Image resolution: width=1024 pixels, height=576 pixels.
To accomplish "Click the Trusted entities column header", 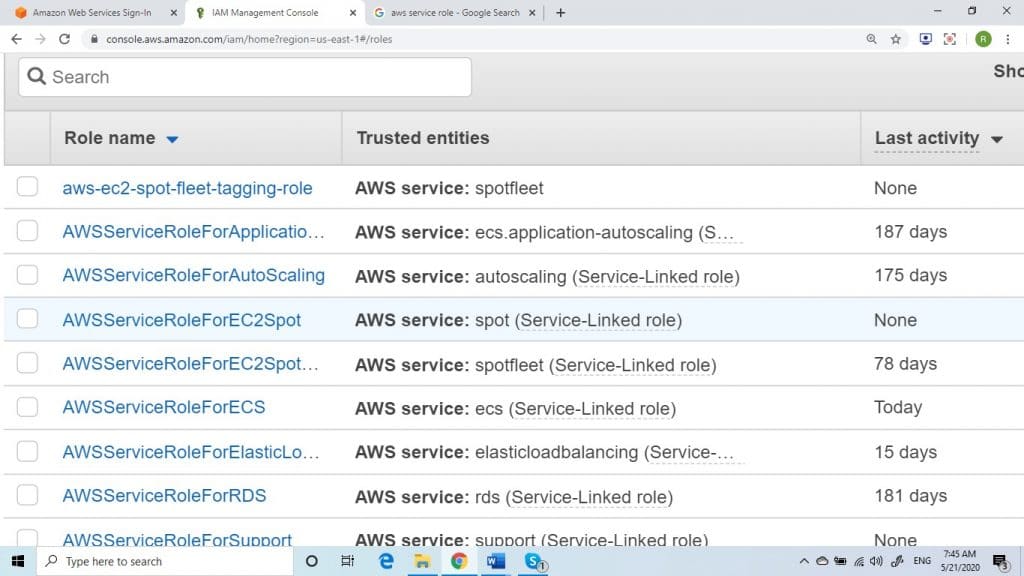I will (423, 138).
